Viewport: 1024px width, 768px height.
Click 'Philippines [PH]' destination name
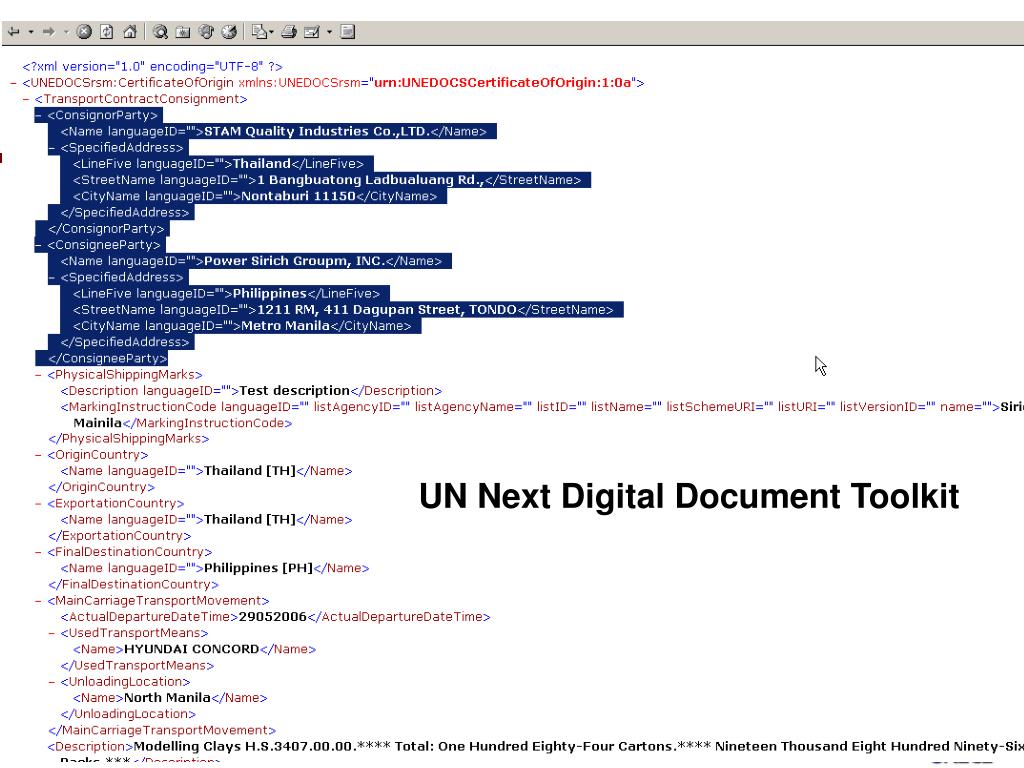coord(259,568)
